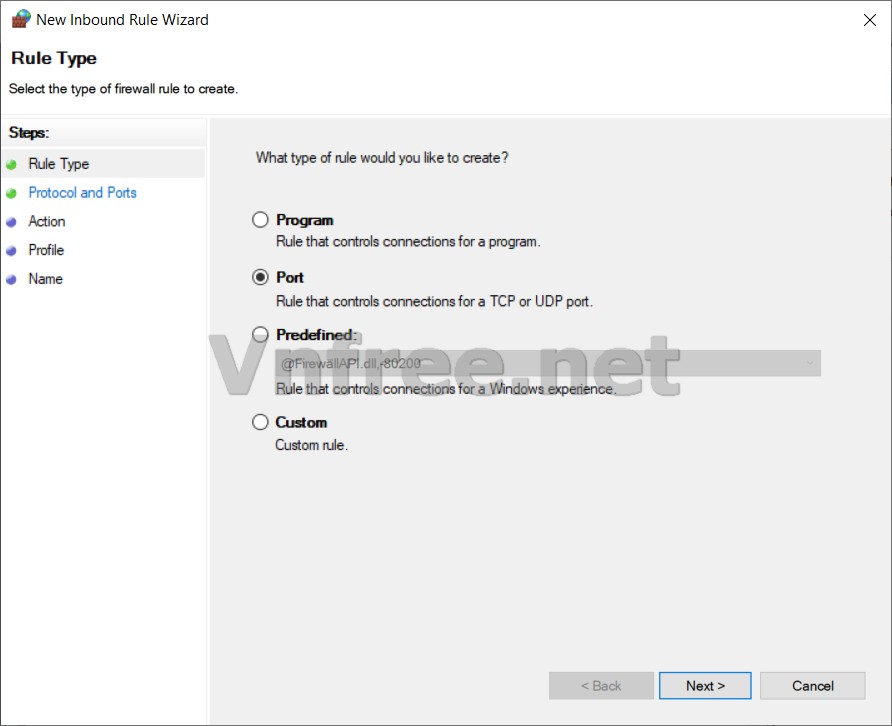Close the wizard window
892x726 pixels.
(869, 20)
